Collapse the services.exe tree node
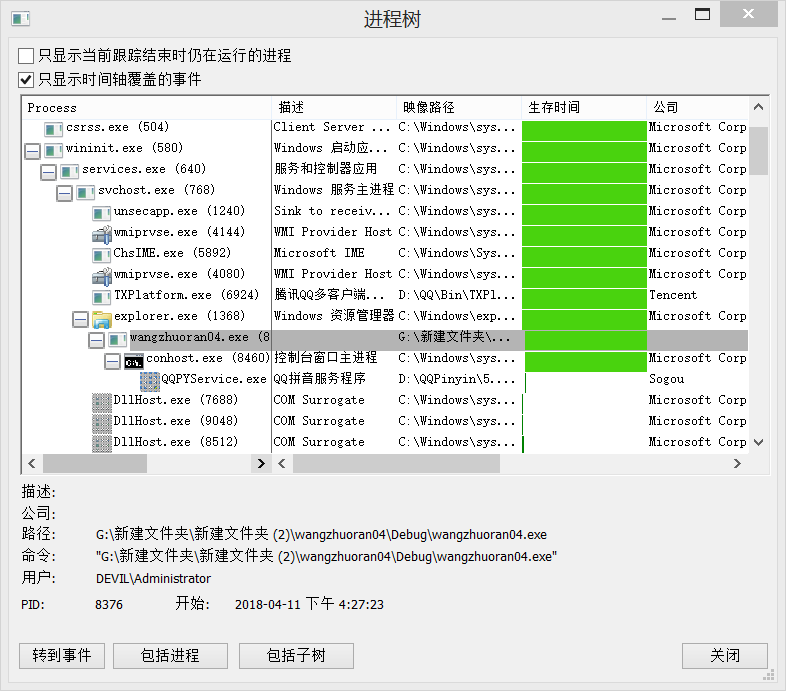 (x=49, y=172)
